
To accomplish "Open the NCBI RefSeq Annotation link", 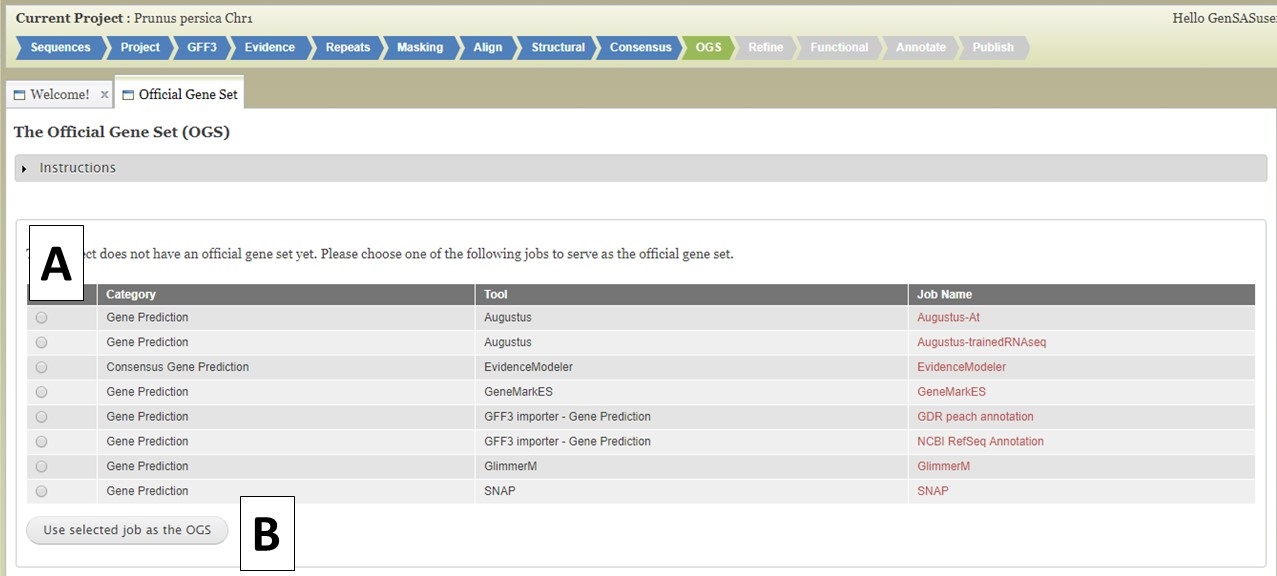I will pyautogui.click(x=980, y=442).
